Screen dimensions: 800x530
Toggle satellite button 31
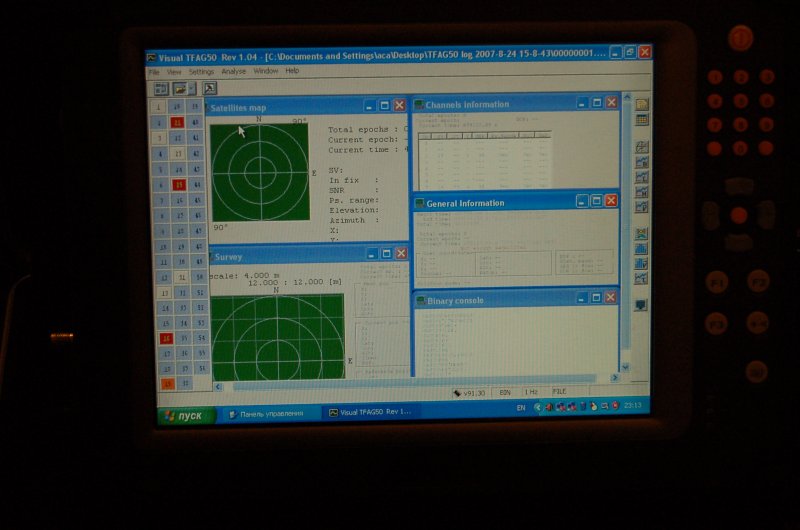coord(181,277)
